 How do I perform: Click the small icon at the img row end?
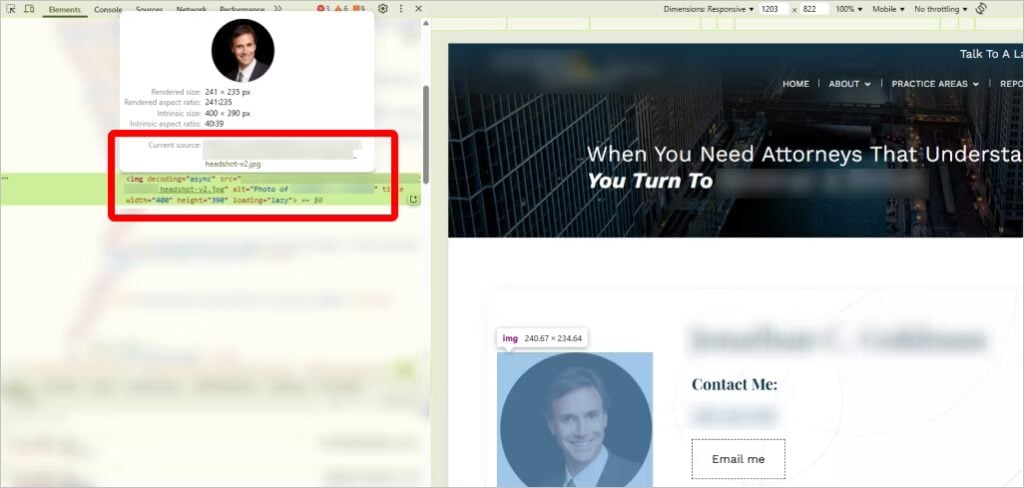pyautogui.click(x=413, y=199)
